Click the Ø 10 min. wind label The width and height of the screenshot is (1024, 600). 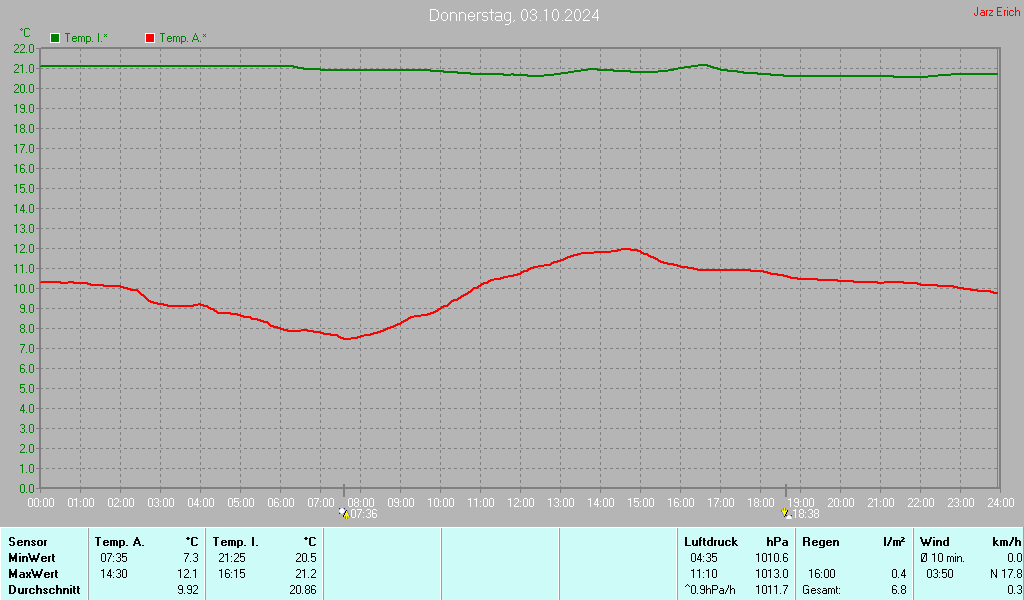942,558
